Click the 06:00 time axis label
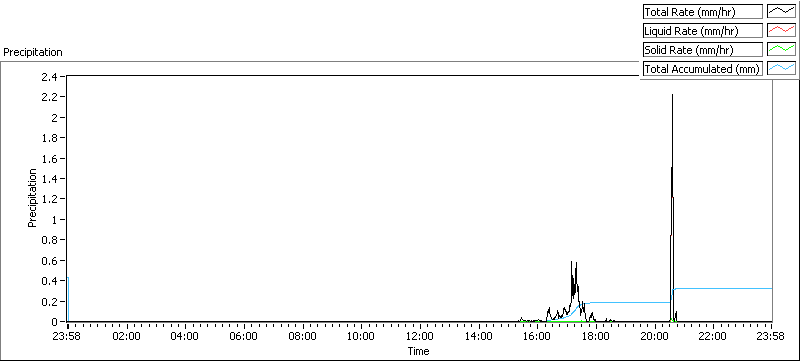 tap(243, 336)
